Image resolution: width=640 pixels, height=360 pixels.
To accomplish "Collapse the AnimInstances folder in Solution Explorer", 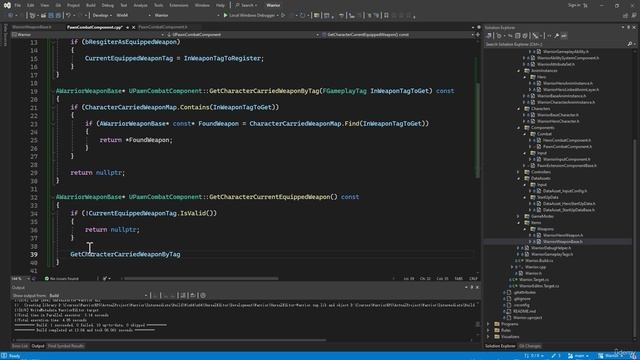I will point(519,71).
